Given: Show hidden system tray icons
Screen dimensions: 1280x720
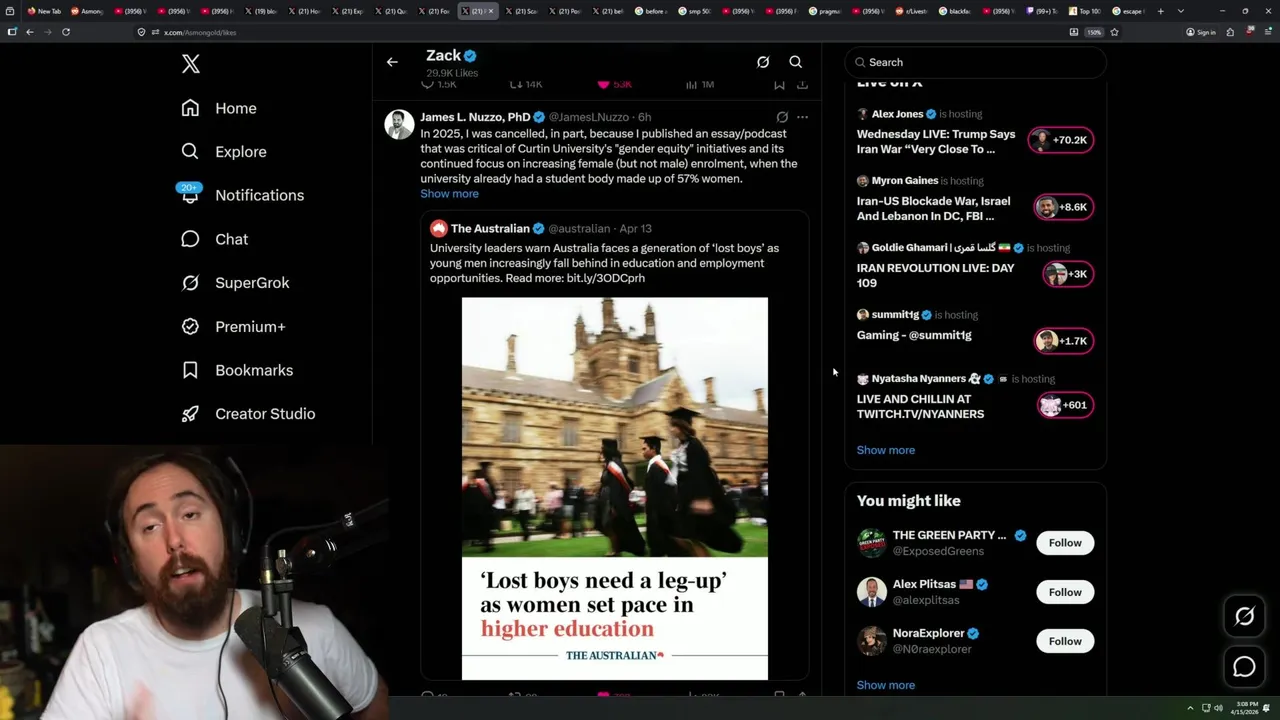Looking at the screenshot, I should pos(1190,708).
